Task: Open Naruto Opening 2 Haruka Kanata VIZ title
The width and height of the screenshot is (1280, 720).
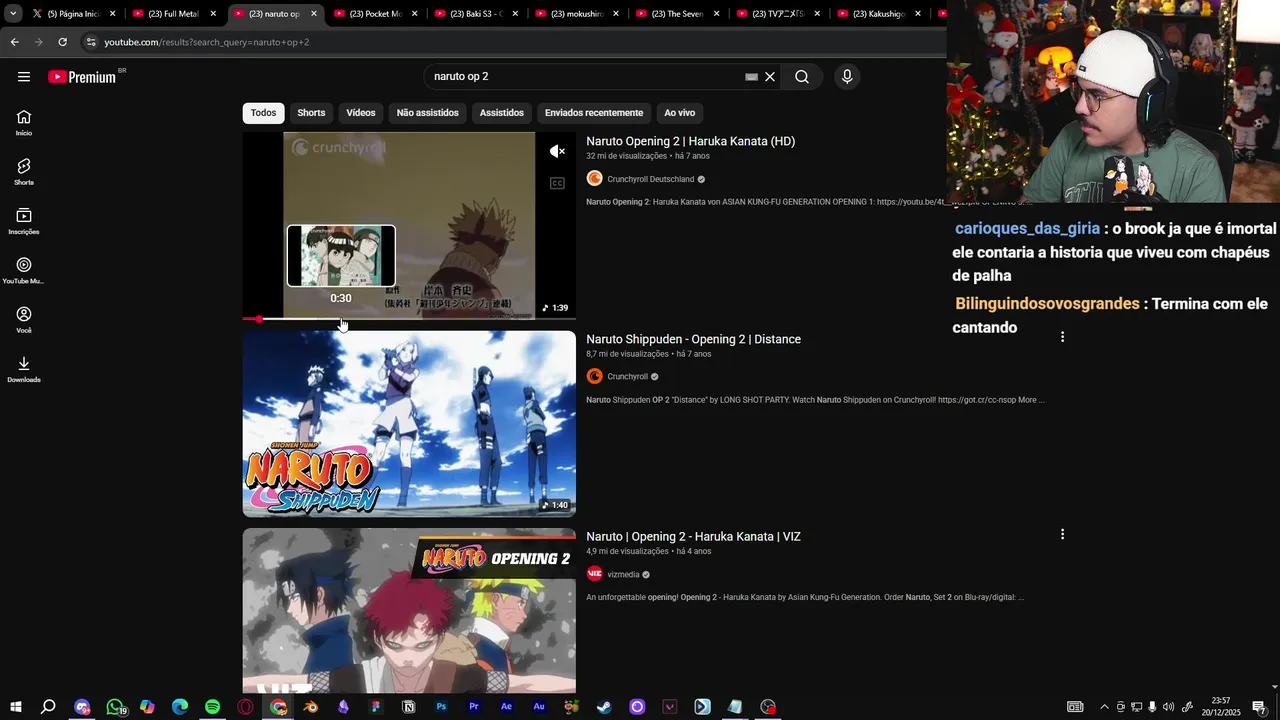Action: [x=693, y=536]
